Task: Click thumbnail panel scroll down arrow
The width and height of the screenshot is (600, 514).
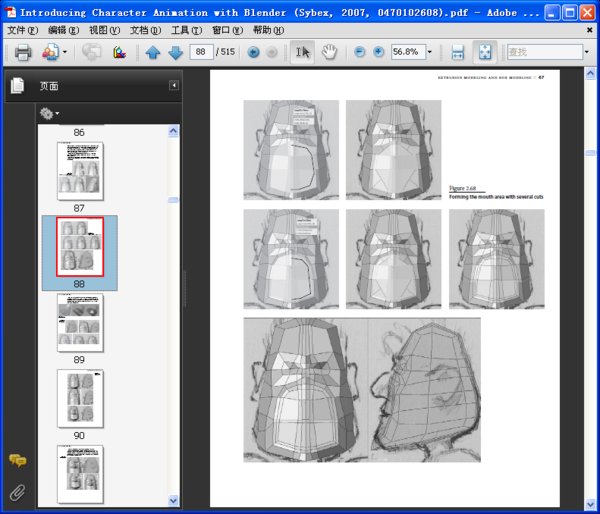Action: coord(173,500)
